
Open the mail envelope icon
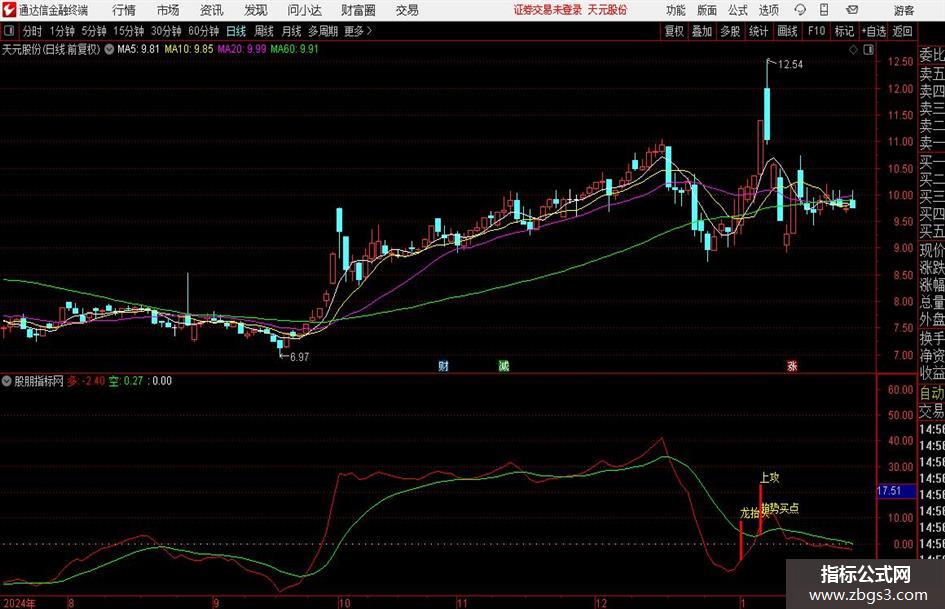click(x=852, y=10)
